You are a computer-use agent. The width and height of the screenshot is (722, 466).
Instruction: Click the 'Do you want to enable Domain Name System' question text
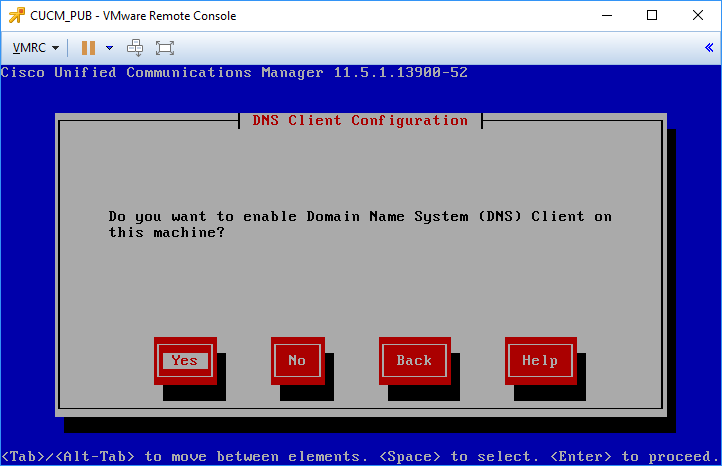360,224
